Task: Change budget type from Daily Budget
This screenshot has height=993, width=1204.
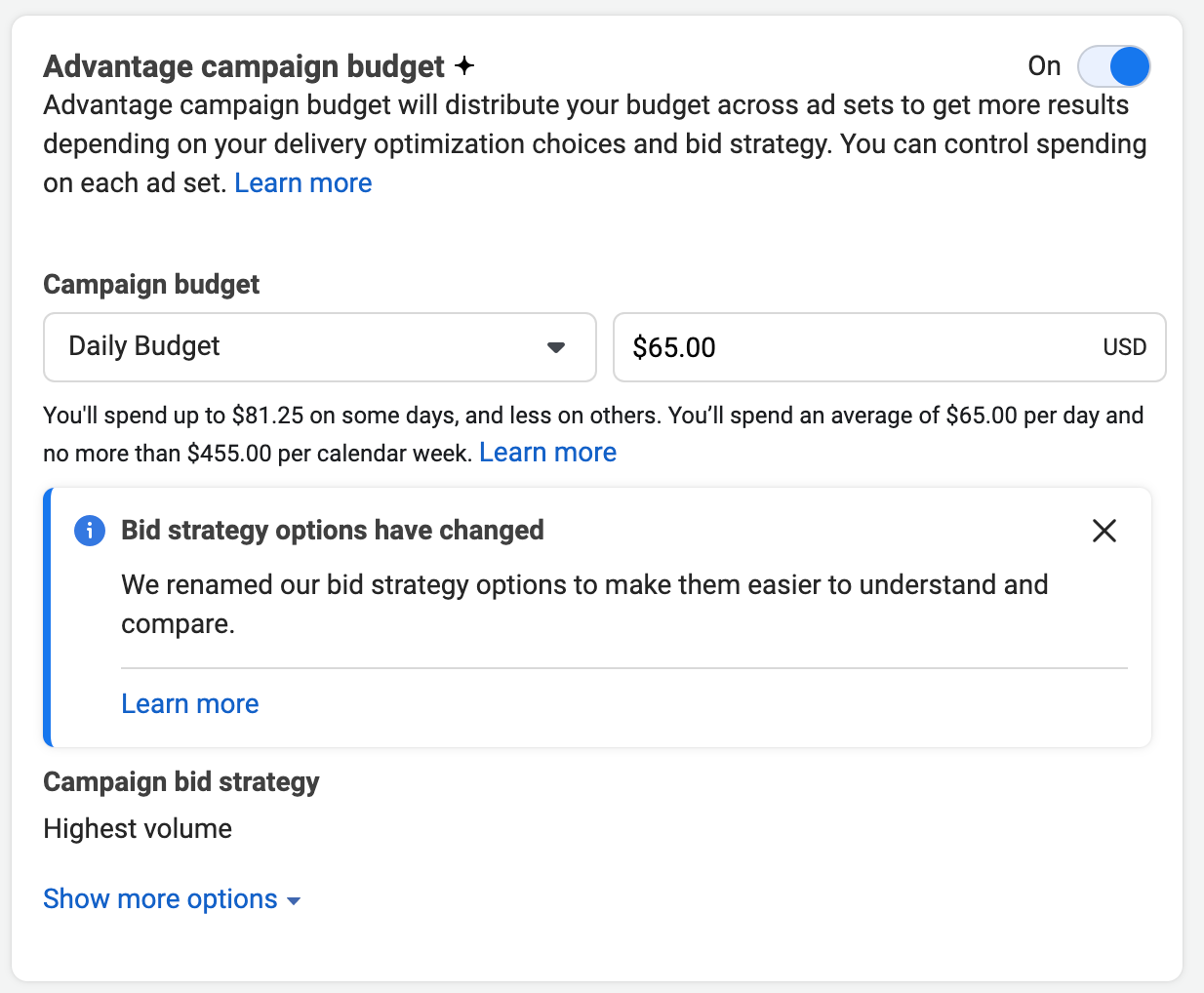Action: (x=320, y=346)
